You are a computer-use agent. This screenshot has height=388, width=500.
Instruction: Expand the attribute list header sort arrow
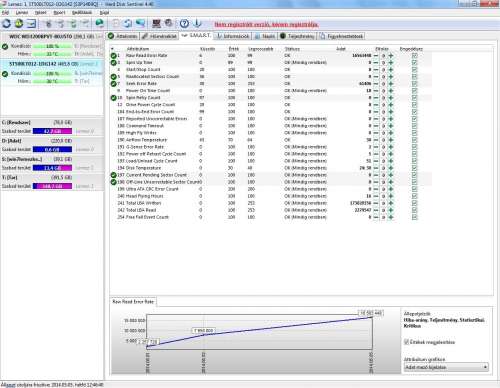point(112,49)
